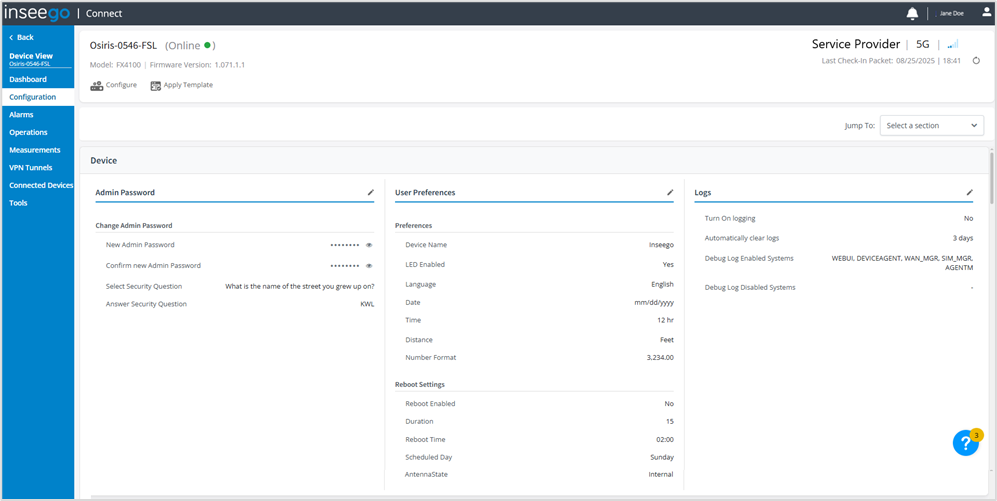
Task: Open the Logs section edit pencil
Action: (969, 192)
